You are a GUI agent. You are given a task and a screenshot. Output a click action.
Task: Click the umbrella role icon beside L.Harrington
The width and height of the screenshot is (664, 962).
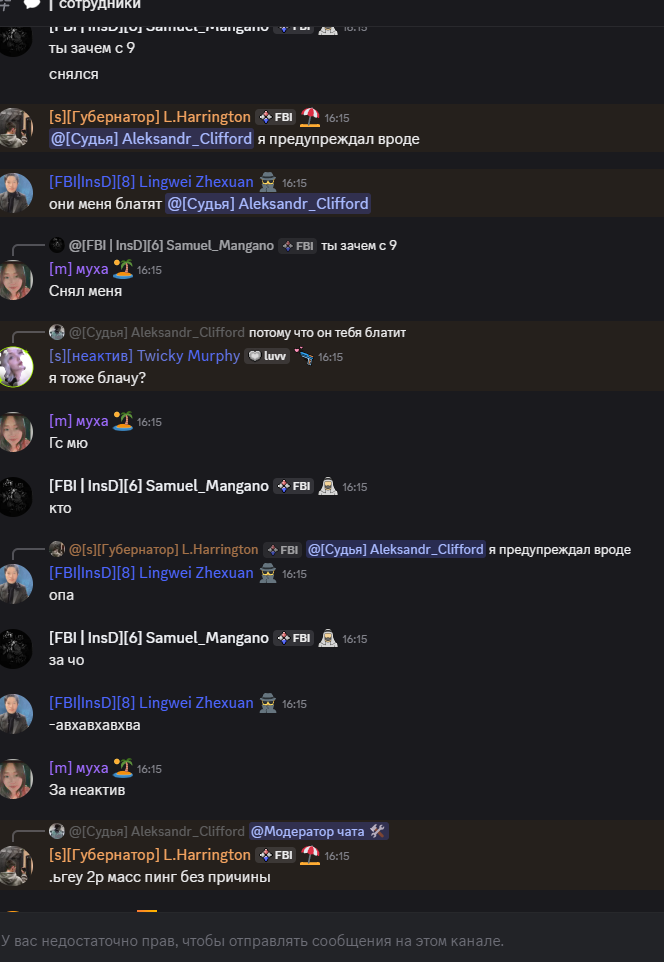[310, 117]
